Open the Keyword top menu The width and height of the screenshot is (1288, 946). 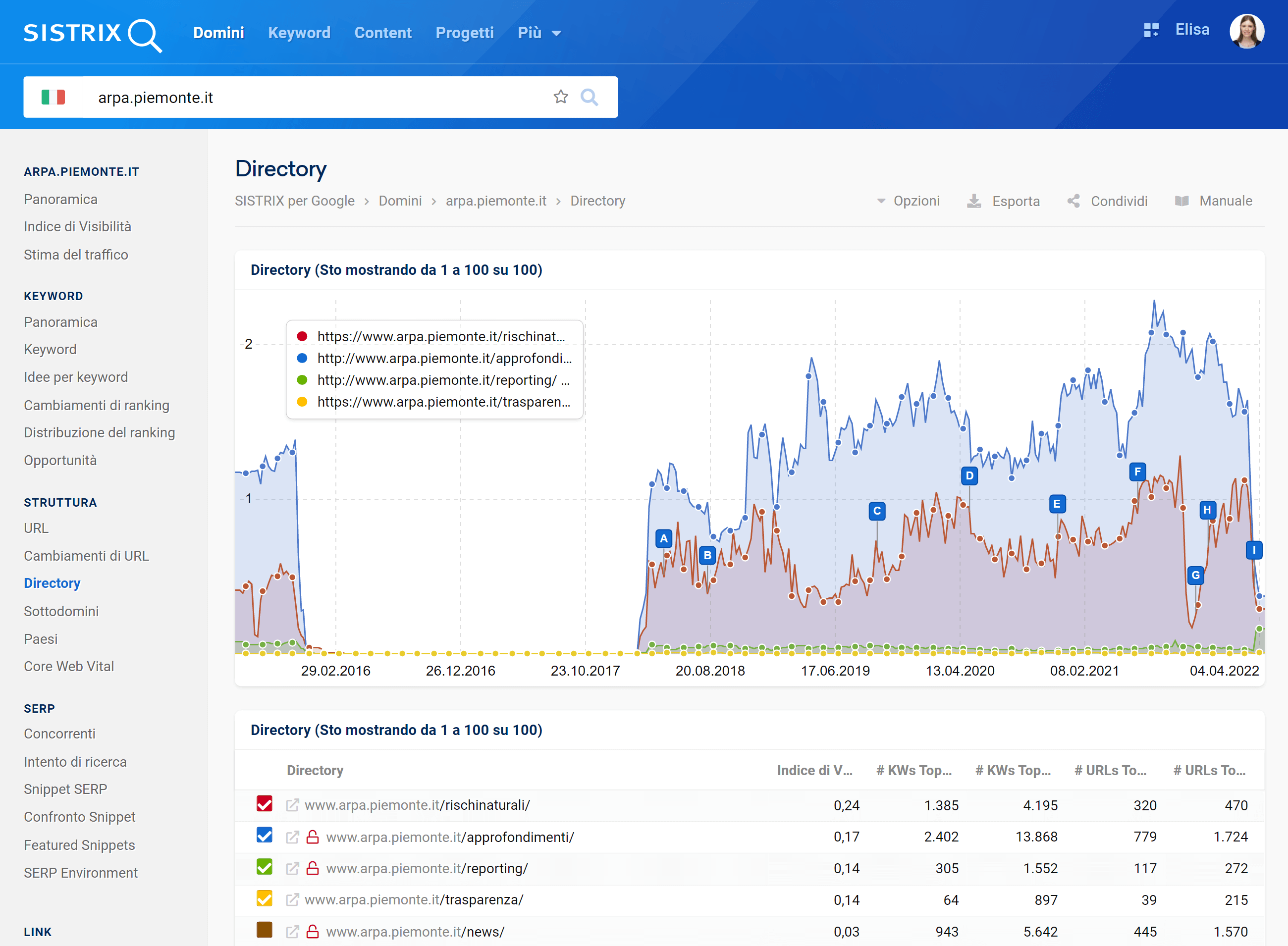pyautogui.click(x=299, y=33)
